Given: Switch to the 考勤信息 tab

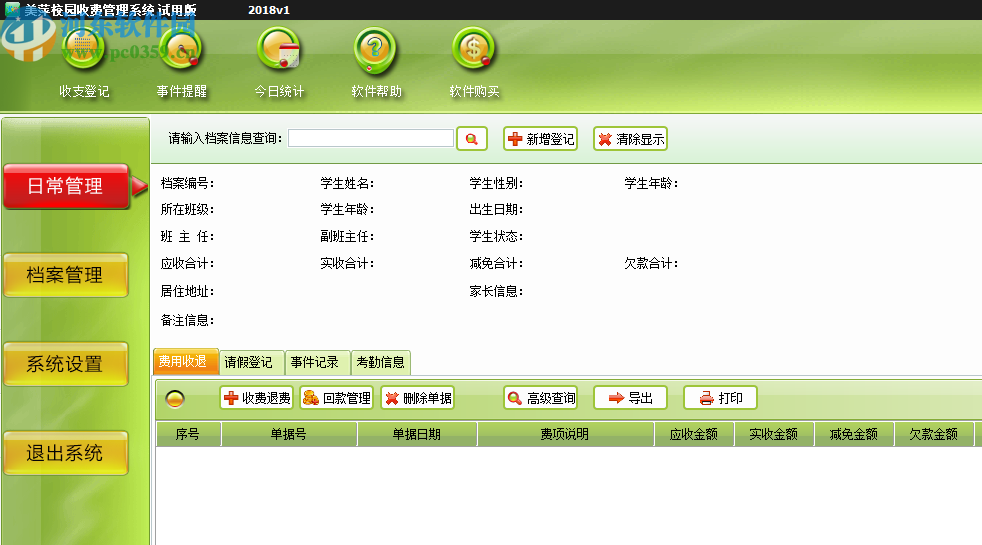Looking at the screenshot, I should (380, 362).
